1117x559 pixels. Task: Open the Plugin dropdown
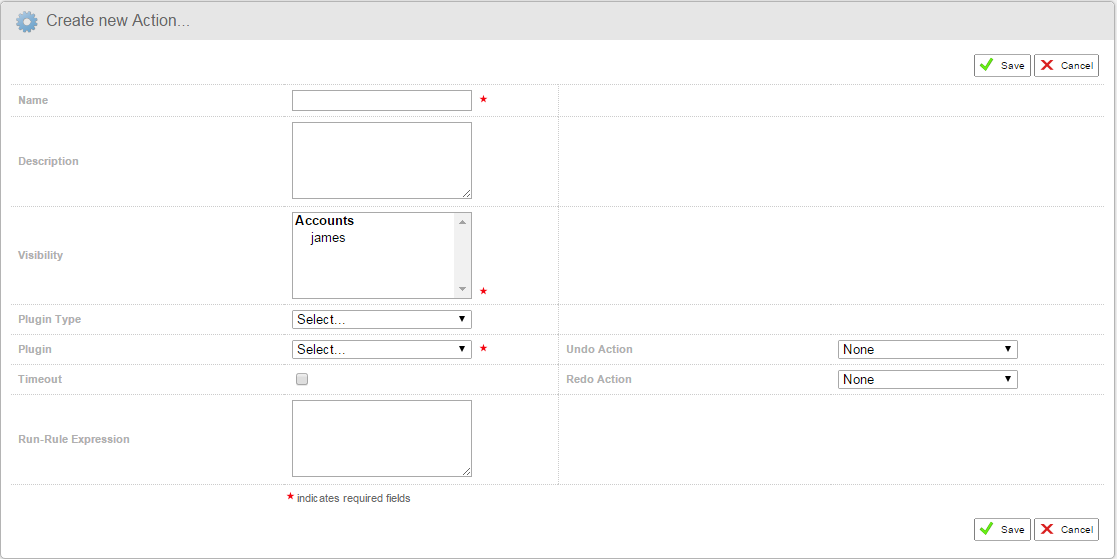(x=381, y=350)
